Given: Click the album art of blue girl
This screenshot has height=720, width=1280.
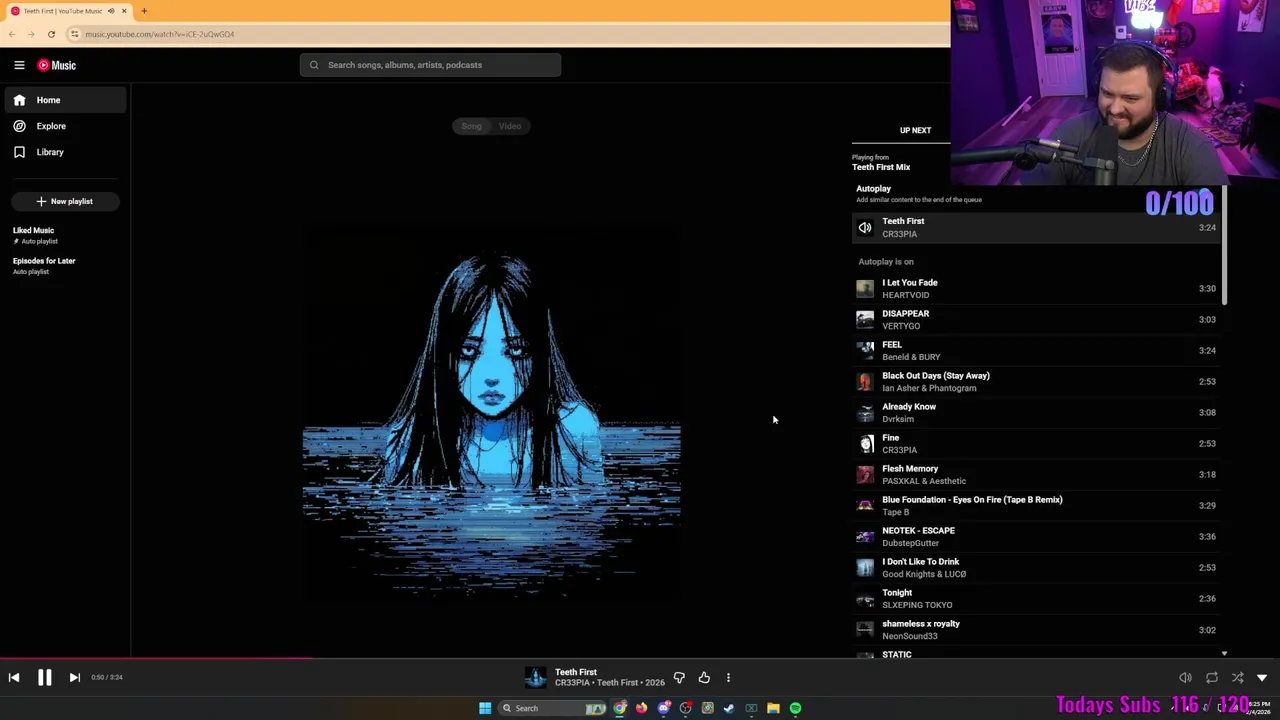Looking at the screenshot, I should (x=491, y=417).
